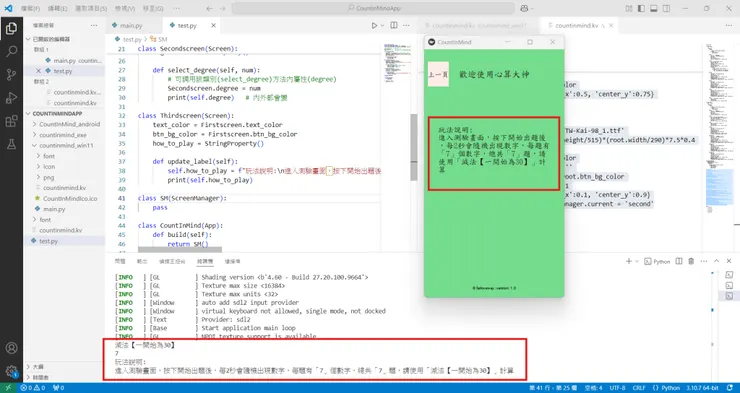The image size is (740, 393).
Task: Switch to the Problems panel tab
Action: tap(120, 261)
